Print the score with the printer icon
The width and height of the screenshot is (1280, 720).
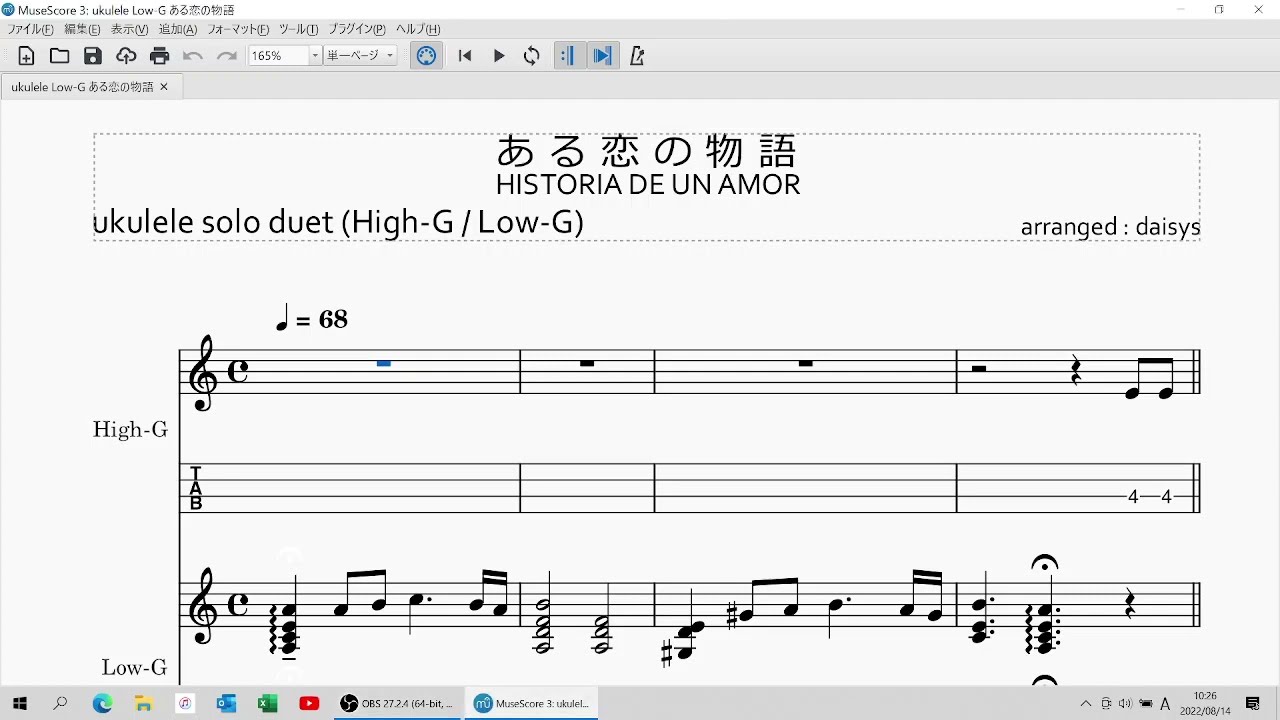[x=160, y=56]
